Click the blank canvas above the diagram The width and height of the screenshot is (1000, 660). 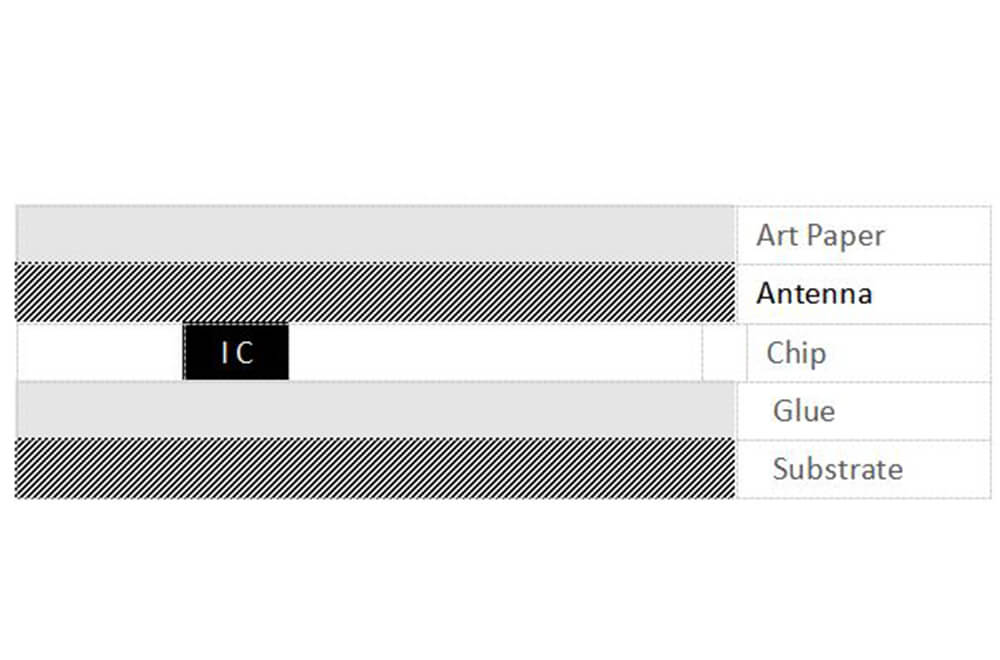click(x=500, y=100)
